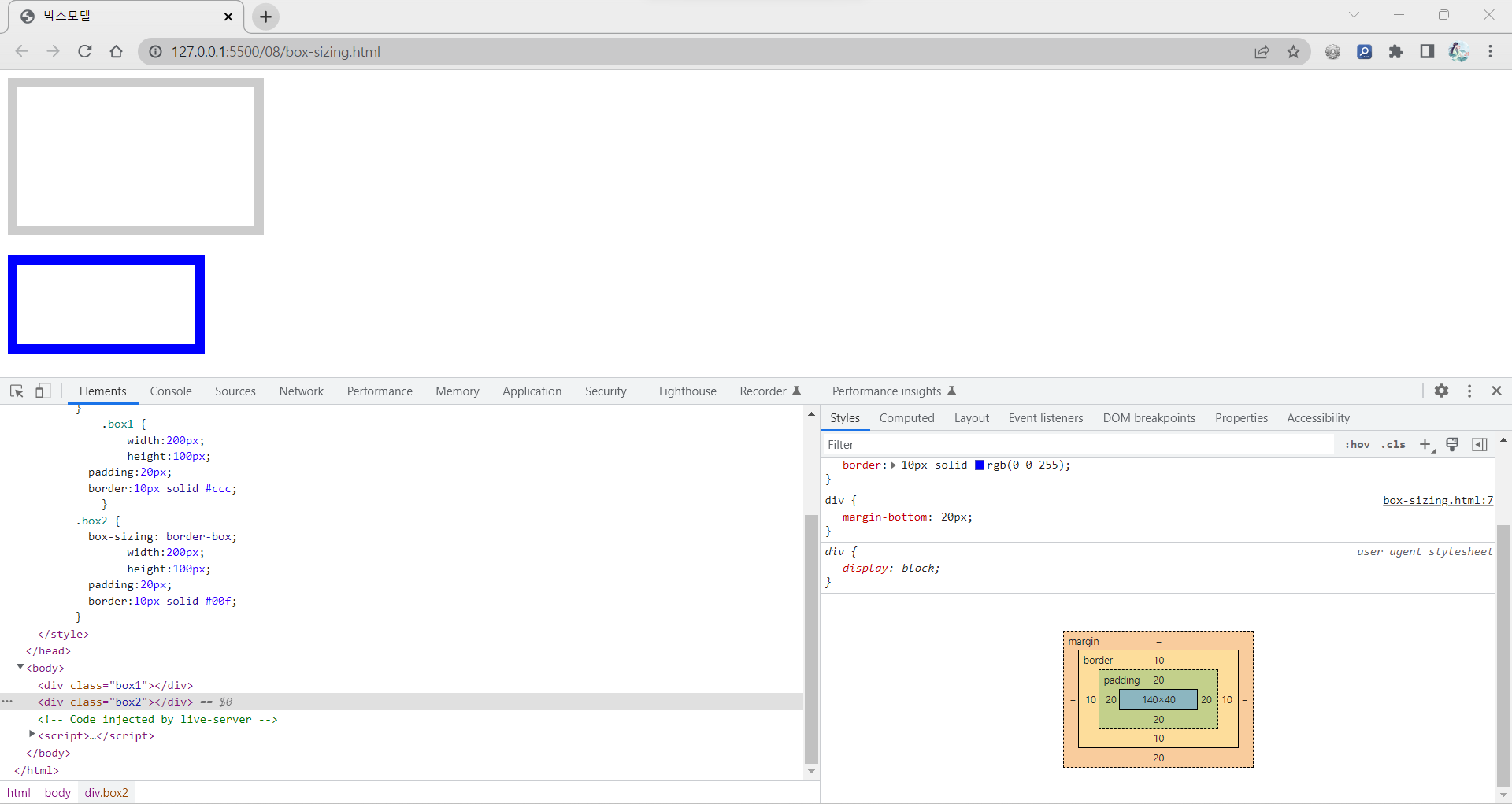Open the Accessibility pane
1512x804 pixels.
(x=1317, y=418)
